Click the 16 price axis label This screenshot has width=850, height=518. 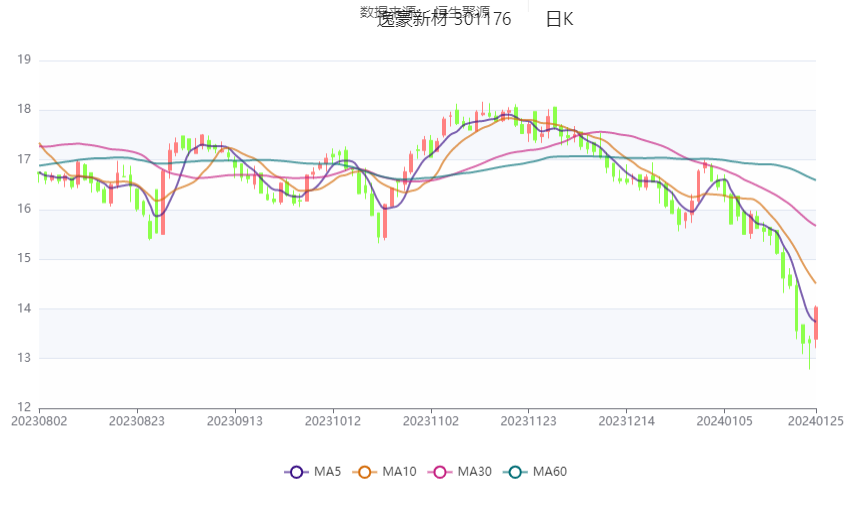(x=24, y=209)
